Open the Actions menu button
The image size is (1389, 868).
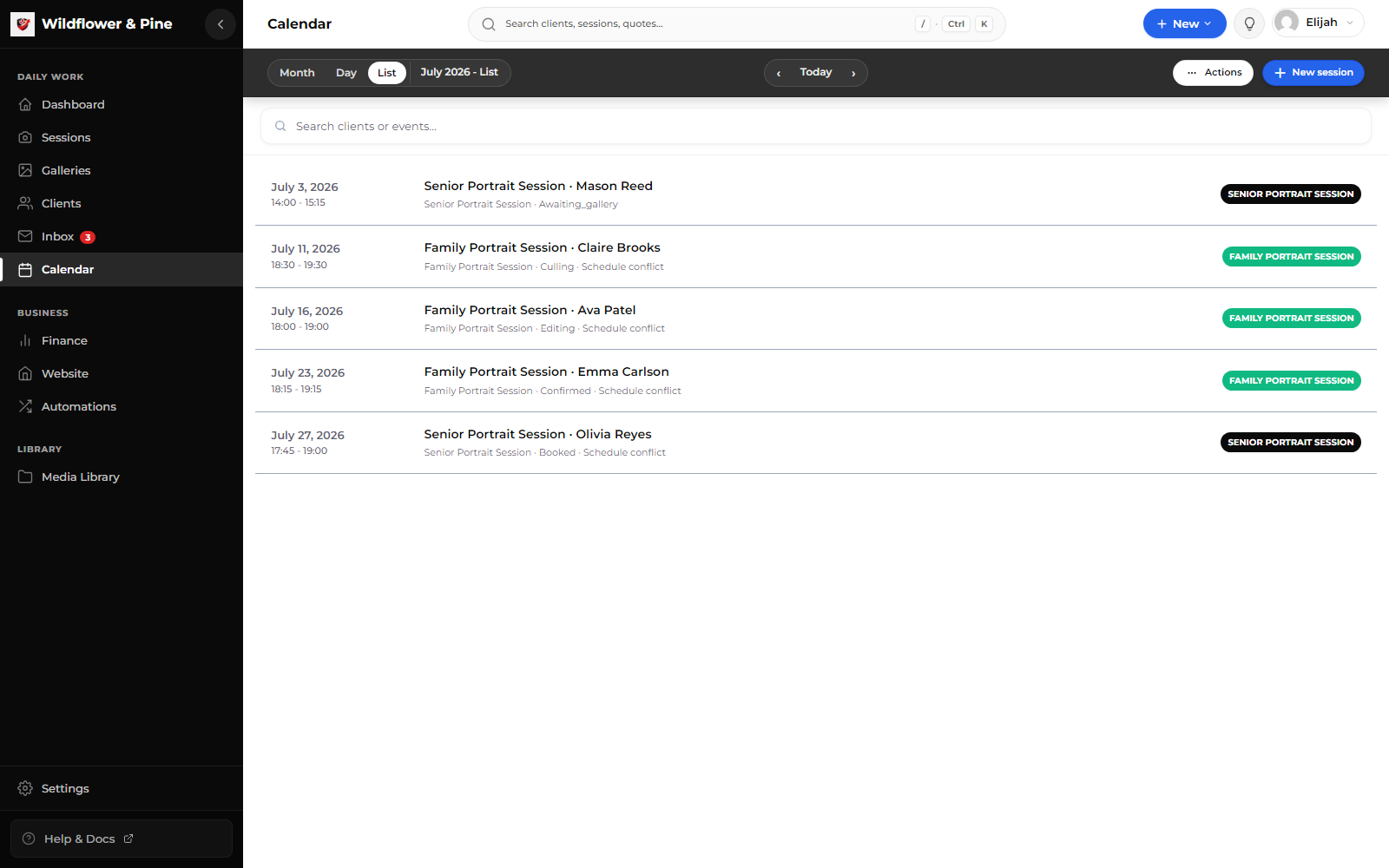point(1213,73)
